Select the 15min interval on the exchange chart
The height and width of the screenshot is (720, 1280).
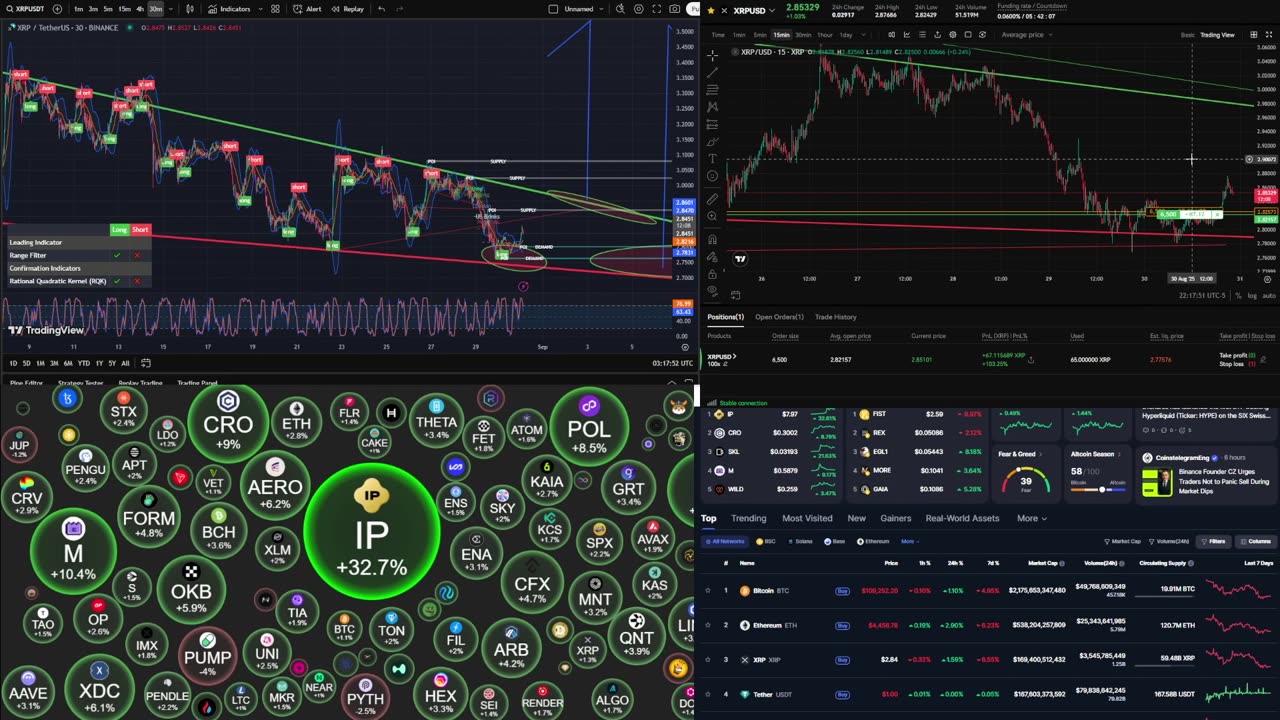pyautogui.click(x=781, y=34)
